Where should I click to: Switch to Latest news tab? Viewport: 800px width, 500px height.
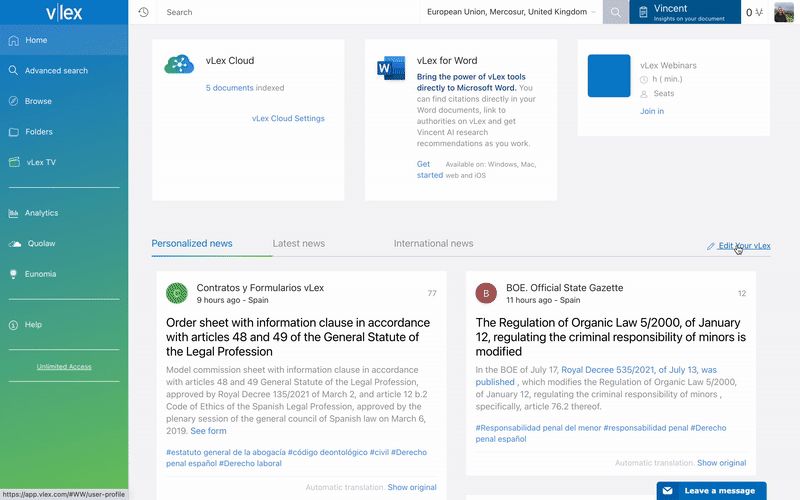click(x=298, y=244)
